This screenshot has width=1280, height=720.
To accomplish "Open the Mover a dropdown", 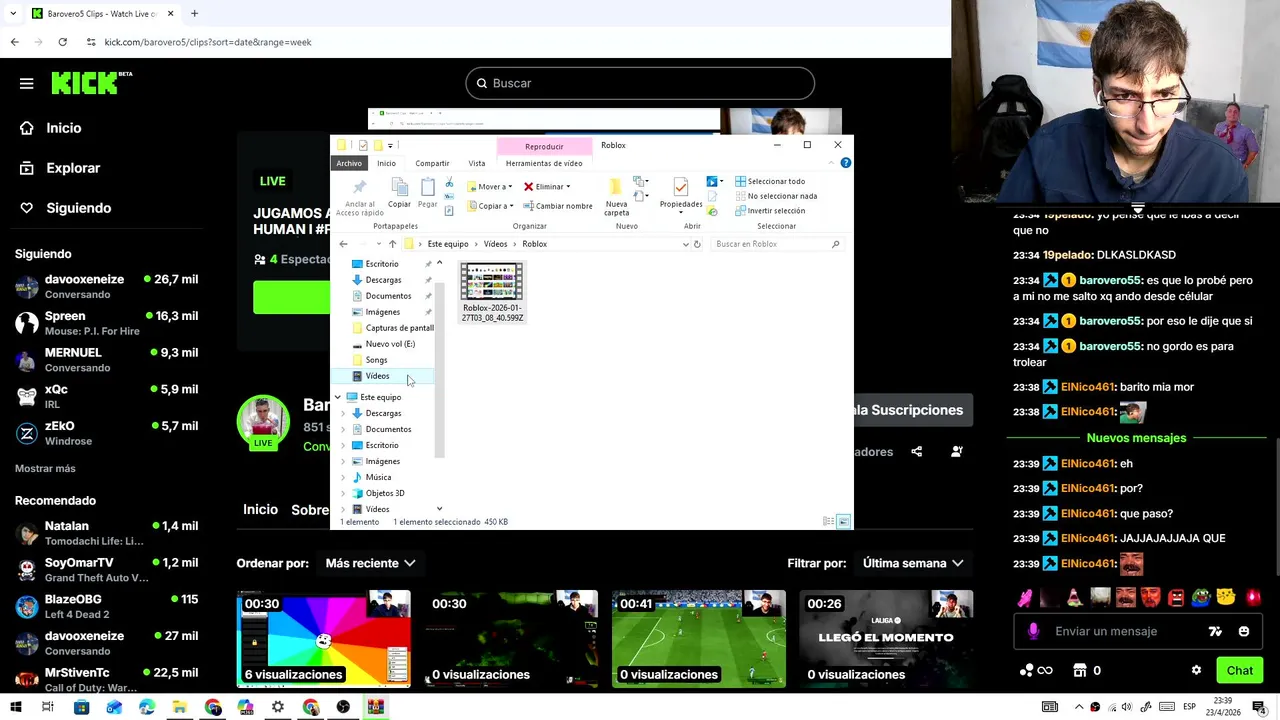I will (489, 187).
